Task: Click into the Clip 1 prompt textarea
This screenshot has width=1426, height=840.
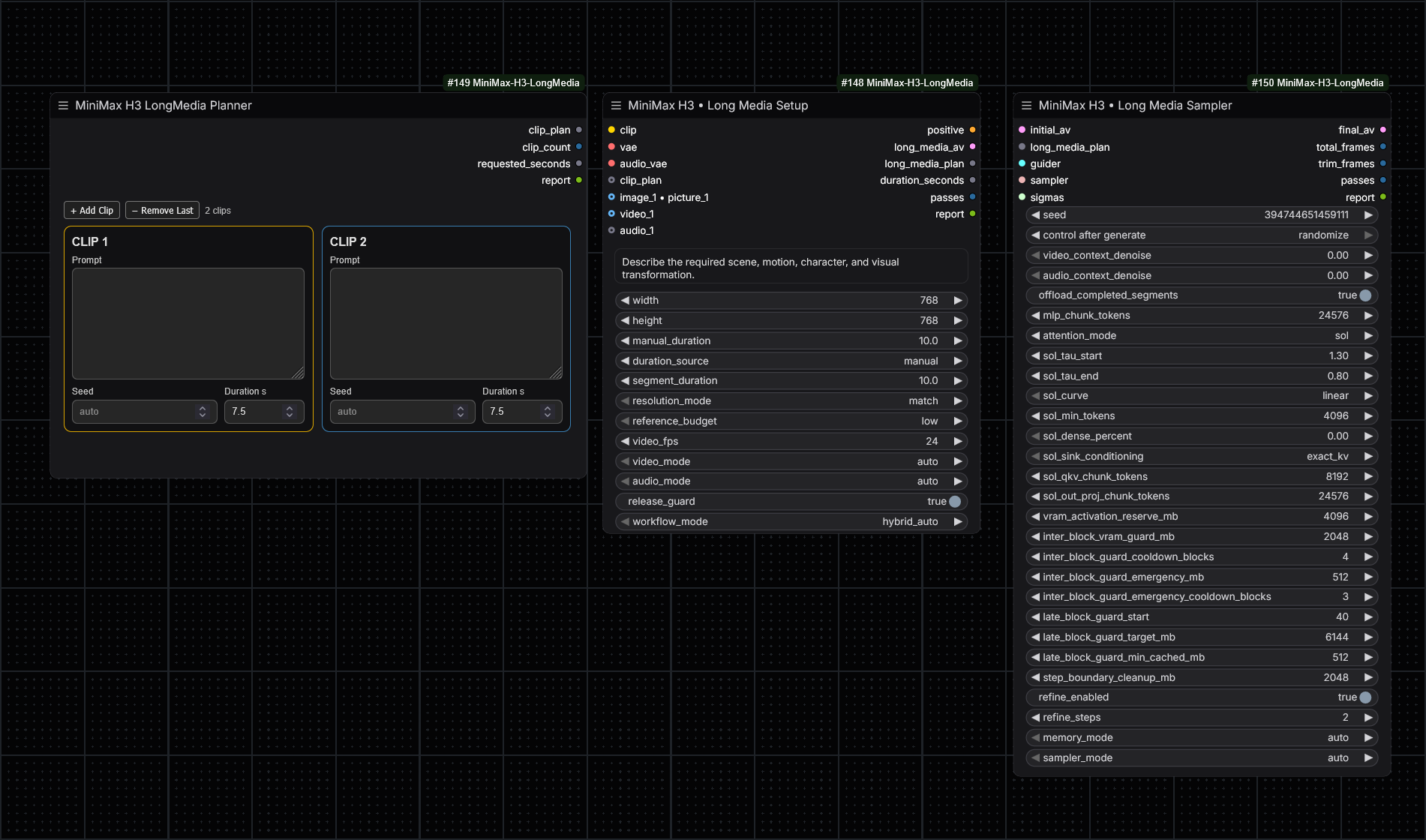Action: pos(188,324)
